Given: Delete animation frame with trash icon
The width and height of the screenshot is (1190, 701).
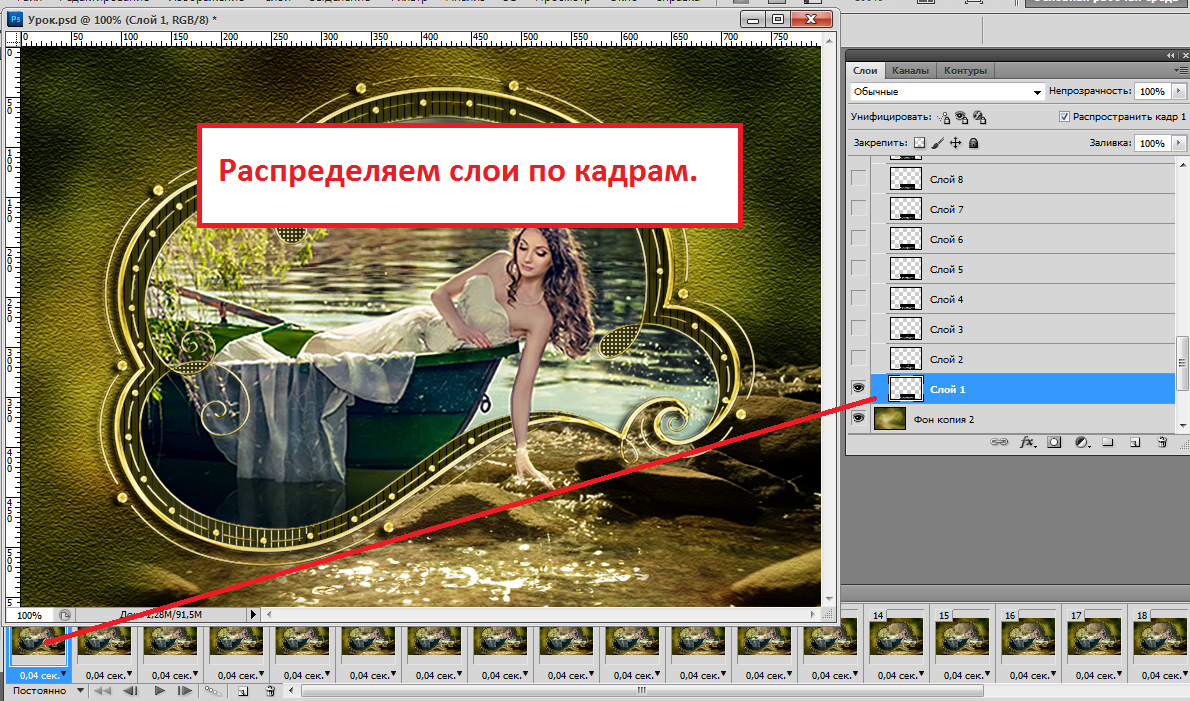Looking at the screenshot, I should 270,691.
